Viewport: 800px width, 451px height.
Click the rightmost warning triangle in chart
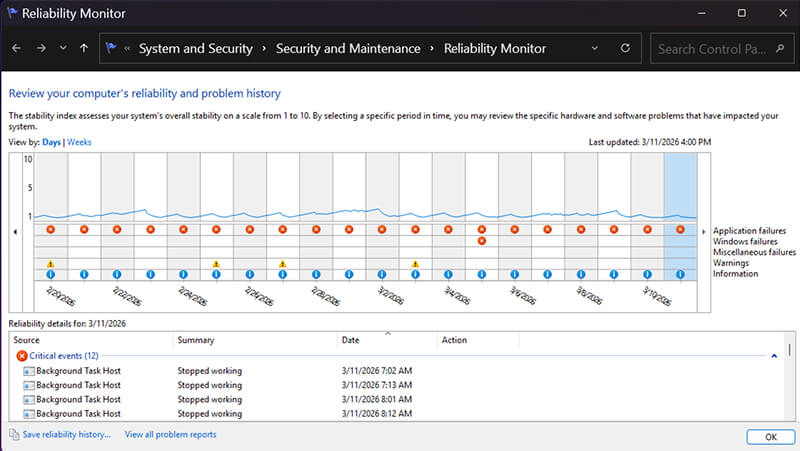[415, 264]
